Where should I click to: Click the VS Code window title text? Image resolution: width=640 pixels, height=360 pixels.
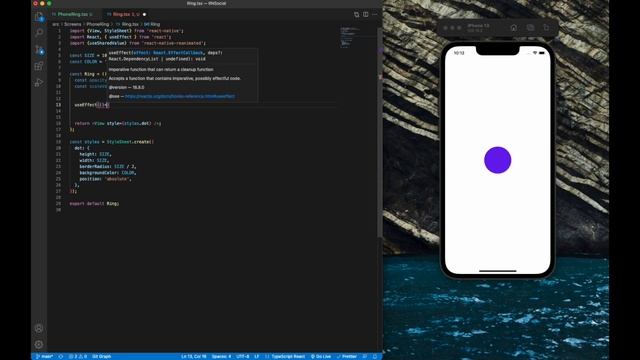point(206,3)
